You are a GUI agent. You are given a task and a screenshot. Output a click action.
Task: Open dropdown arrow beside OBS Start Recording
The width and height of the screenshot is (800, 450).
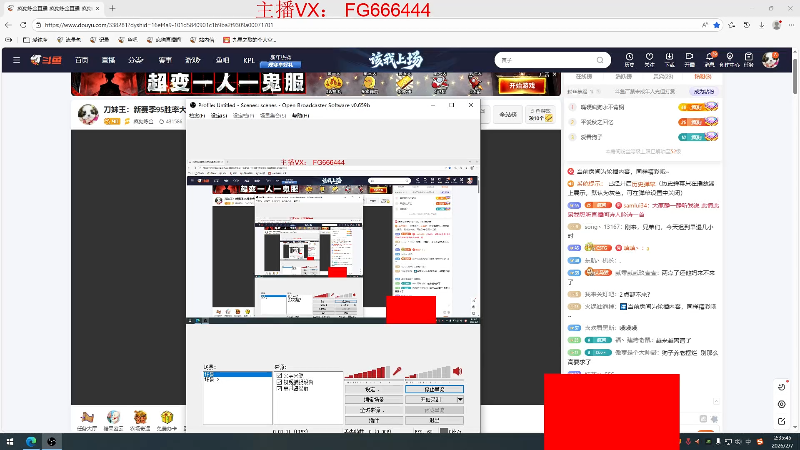click(x=460, y=399)
